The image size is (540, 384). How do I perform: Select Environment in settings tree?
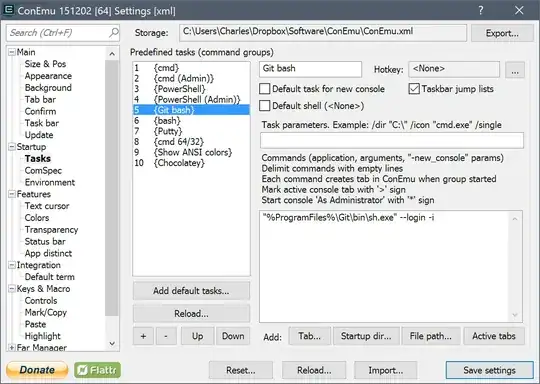pyautogui.click(x=50, y=182)
